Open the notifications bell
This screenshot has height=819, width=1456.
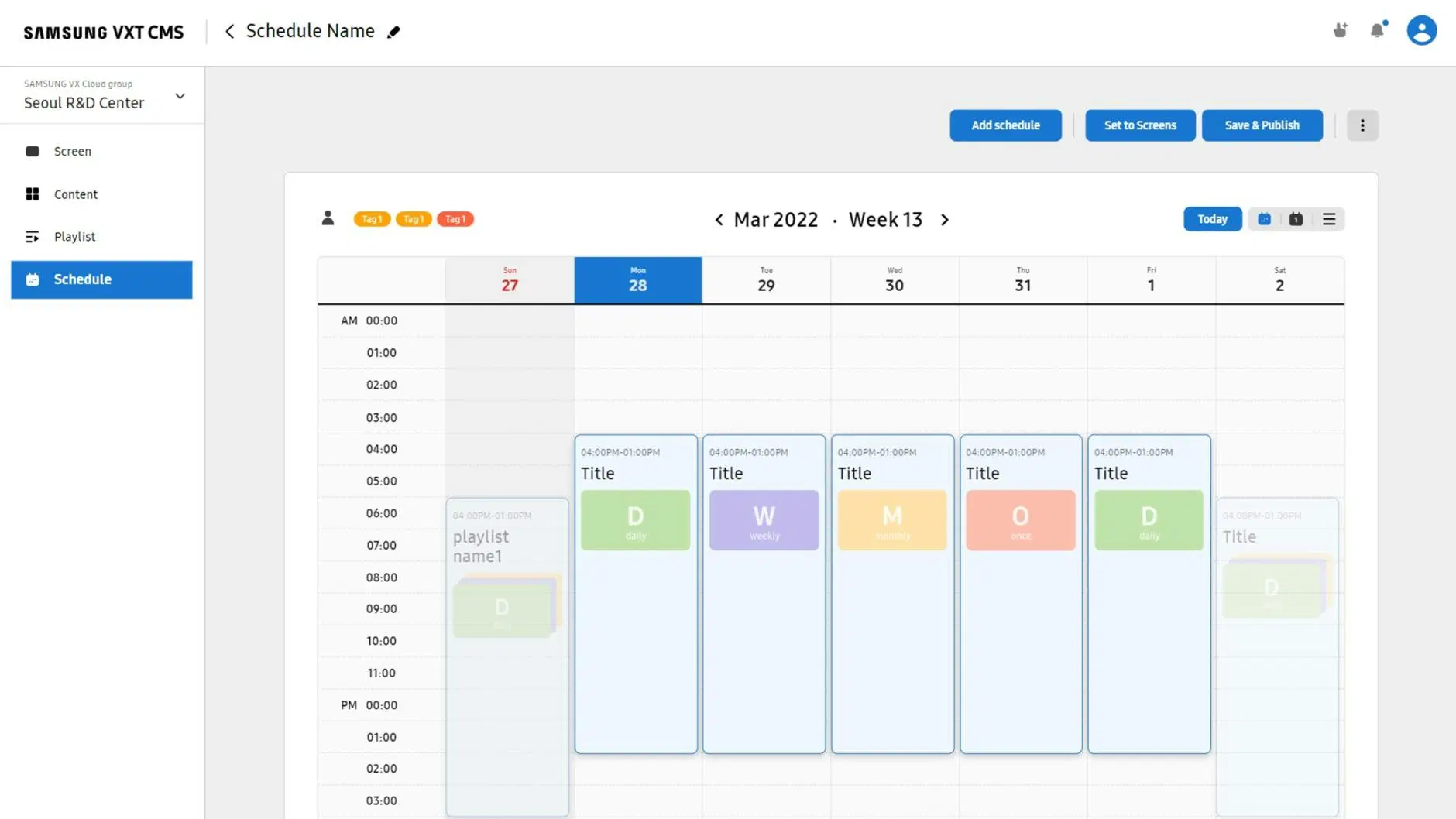click(x=1377, y=30)
